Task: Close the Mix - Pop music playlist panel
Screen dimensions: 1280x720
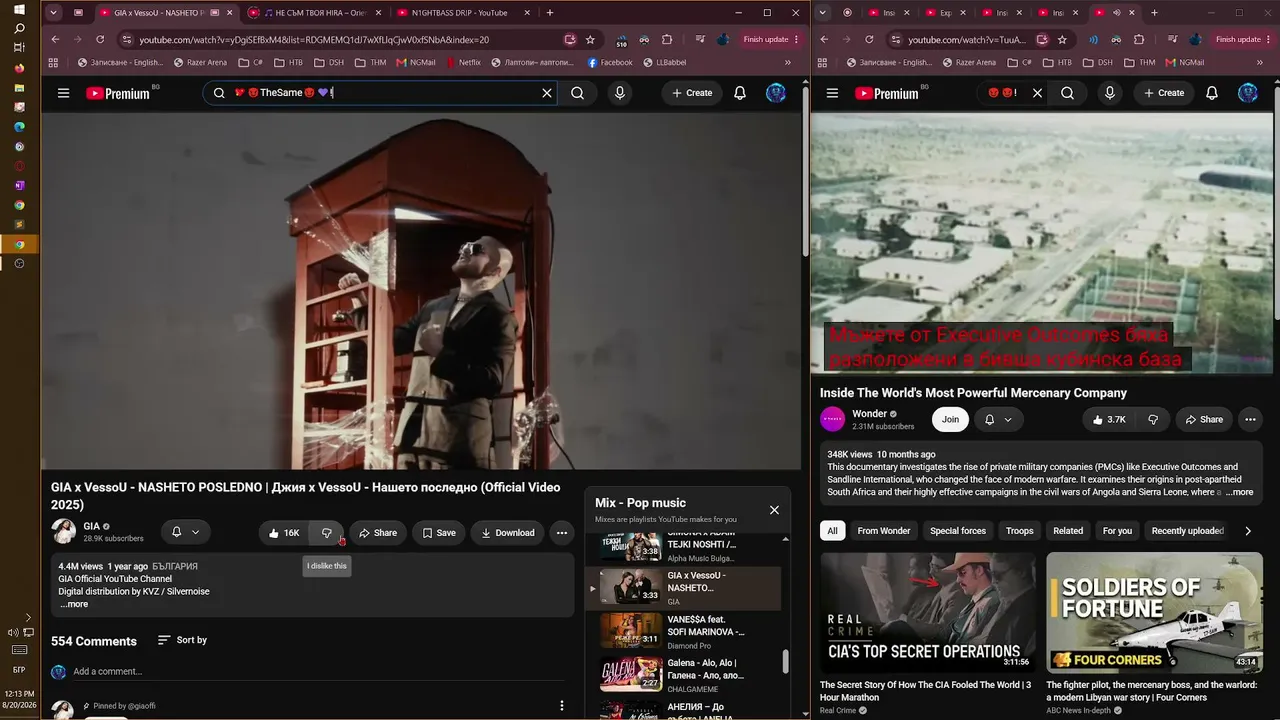Action: pos(774,510)
